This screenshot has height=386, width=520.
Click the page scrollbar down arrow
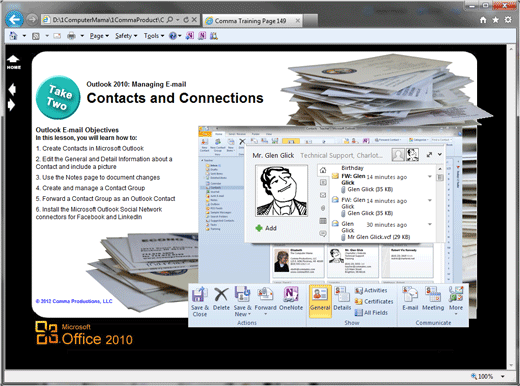click(x=511, y=365)
